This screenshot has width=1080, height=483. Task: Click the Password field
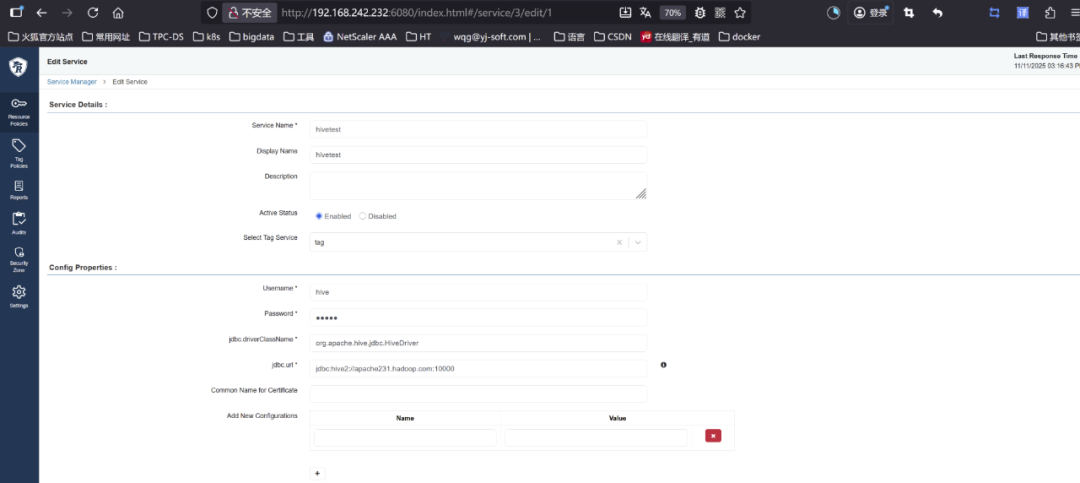point(478,318)
